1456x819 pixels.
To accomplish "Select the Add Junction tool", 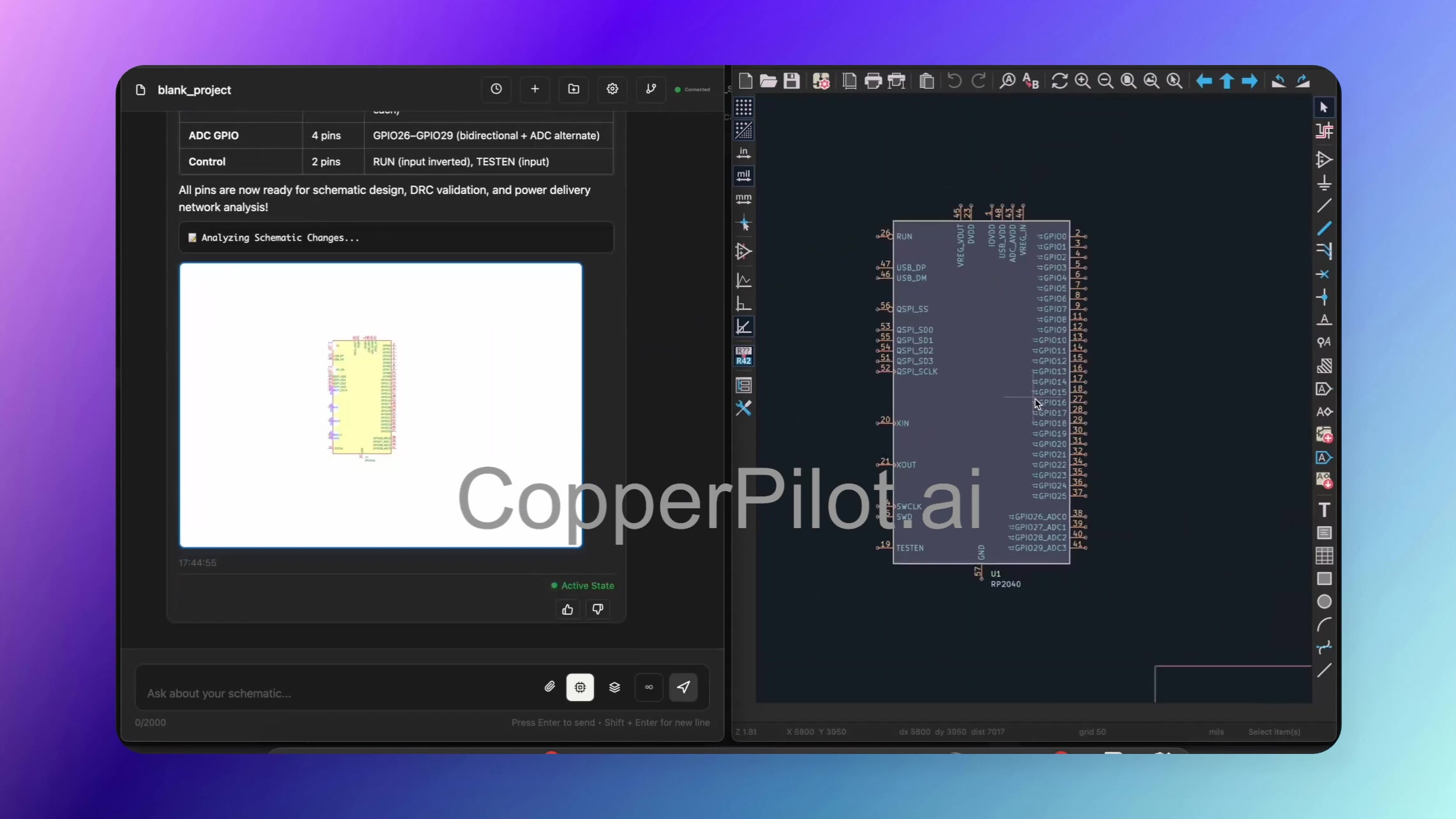I will pos(1324,297).
